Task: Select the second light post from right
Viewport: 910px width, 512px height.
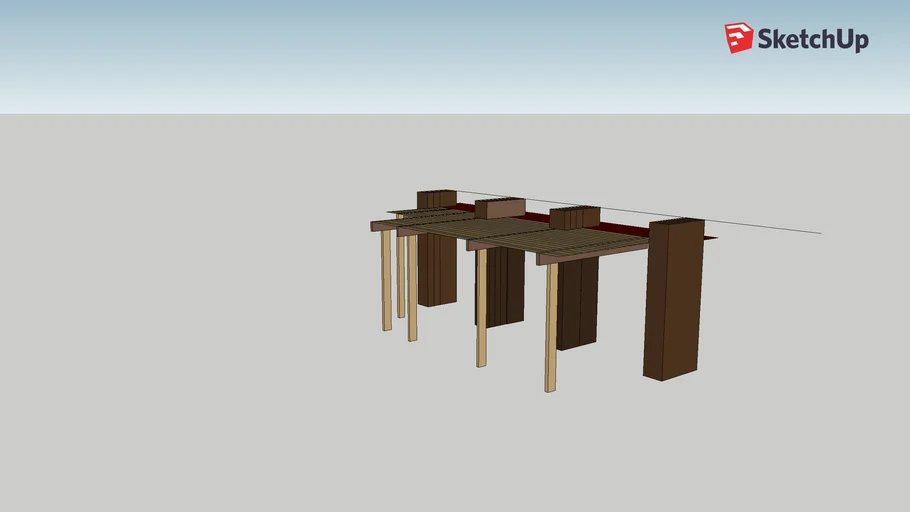Action: point(481,308)
